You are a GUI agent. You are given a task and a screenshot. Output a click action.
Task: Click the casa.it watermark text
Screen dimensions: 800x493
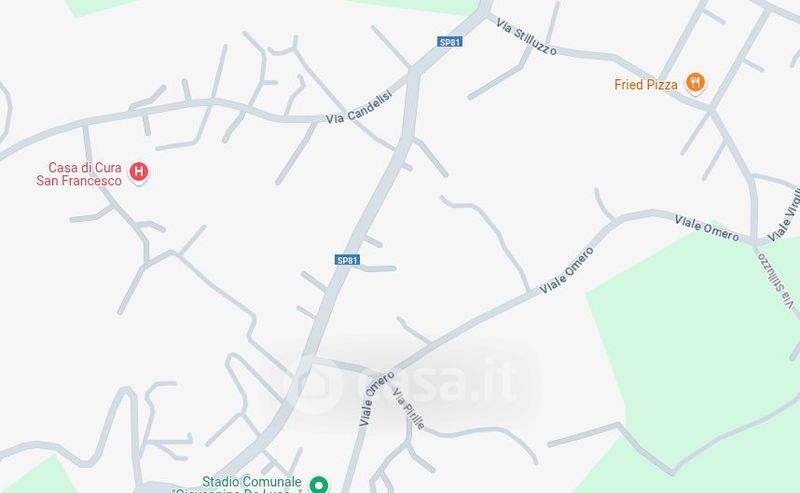pyautogui.click(x=438, y=381)
